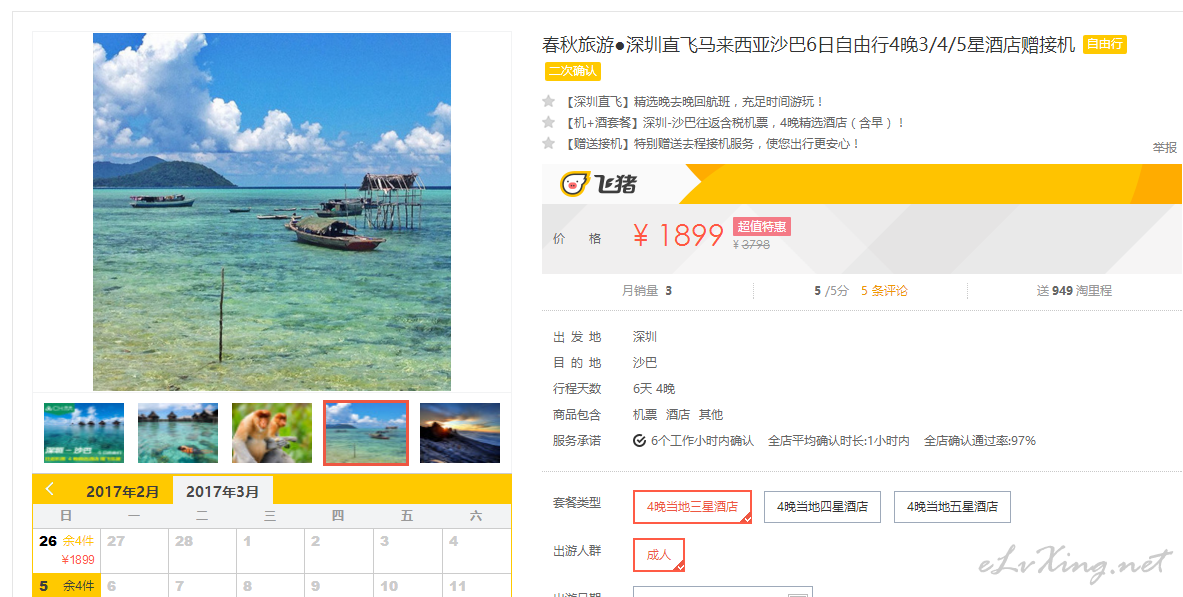Click the star icon beside 赠送接机 highlight
Image resolution: width=1183 pixels, height=597 pixels.
point(548,143)
